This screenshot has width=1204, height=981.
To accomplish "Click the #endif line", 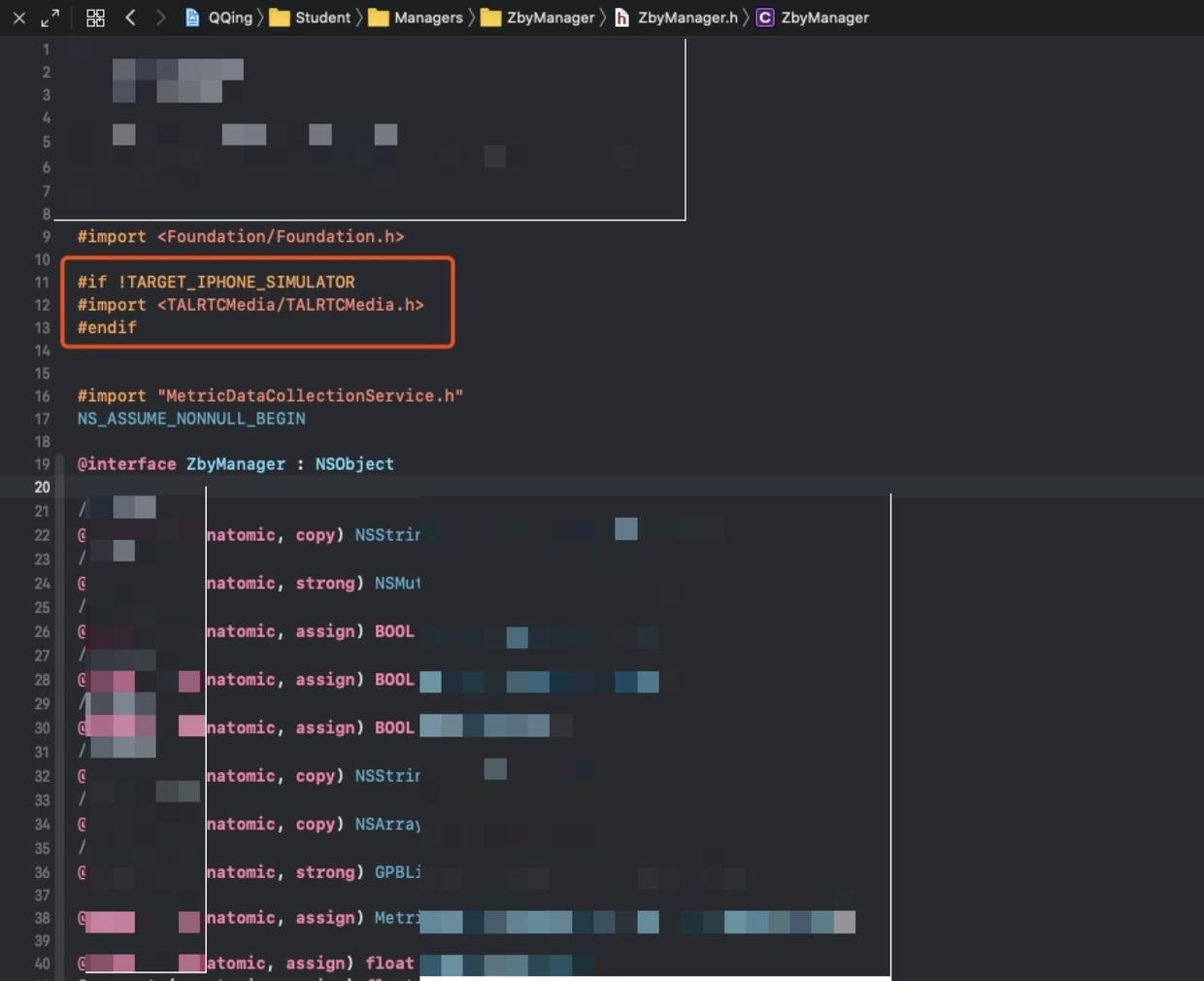I will point(107,327).
